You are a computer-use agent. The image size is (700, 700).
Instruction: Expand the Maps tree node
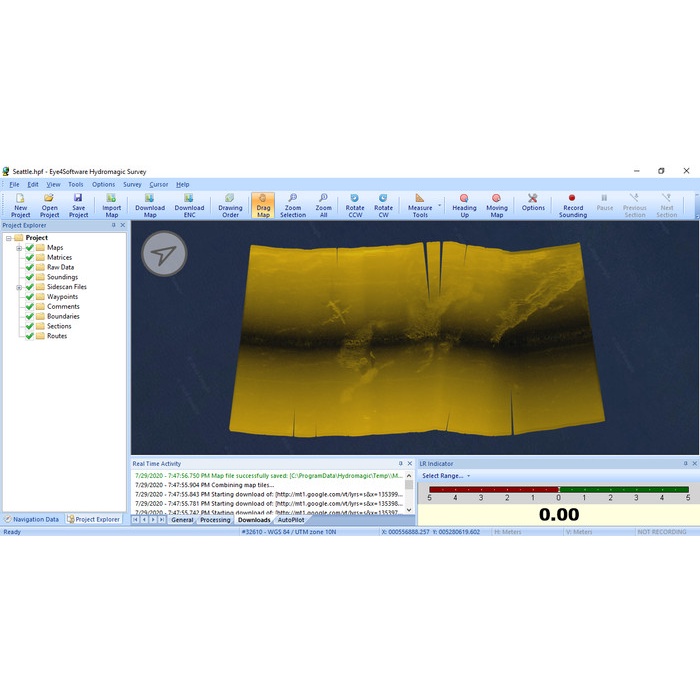[19, 248]
